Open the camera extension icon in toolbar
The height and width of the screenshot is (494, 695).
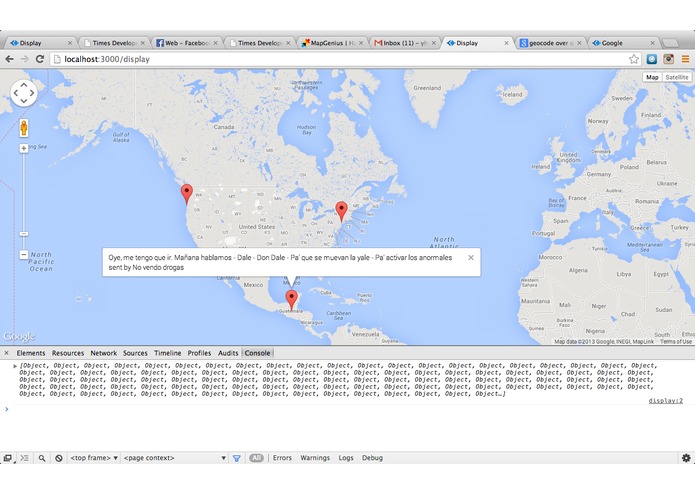click(x=668, y=59)
